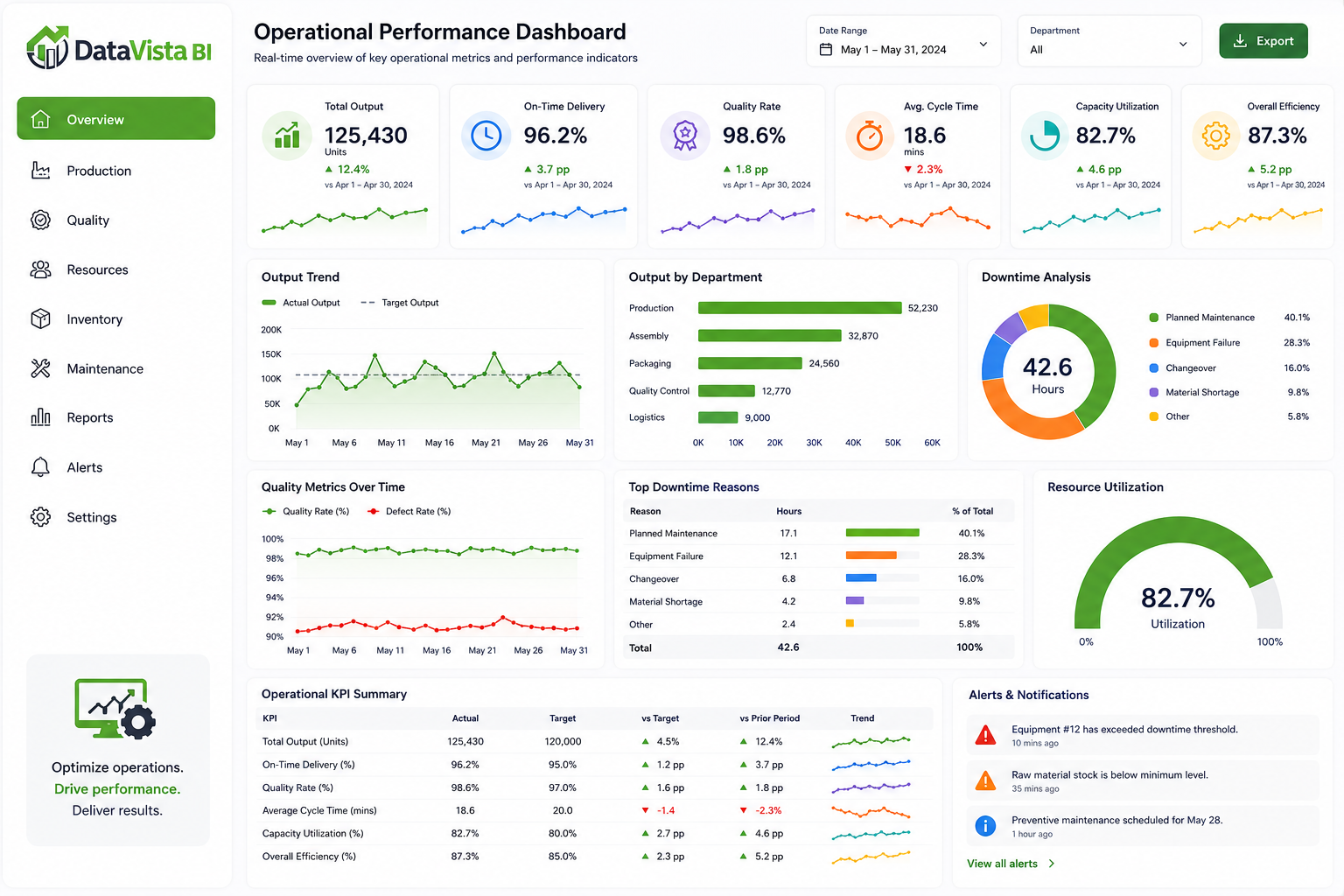Click the Overview home icon
Viewport: 1344px width, 896px height.
point(40,119)
